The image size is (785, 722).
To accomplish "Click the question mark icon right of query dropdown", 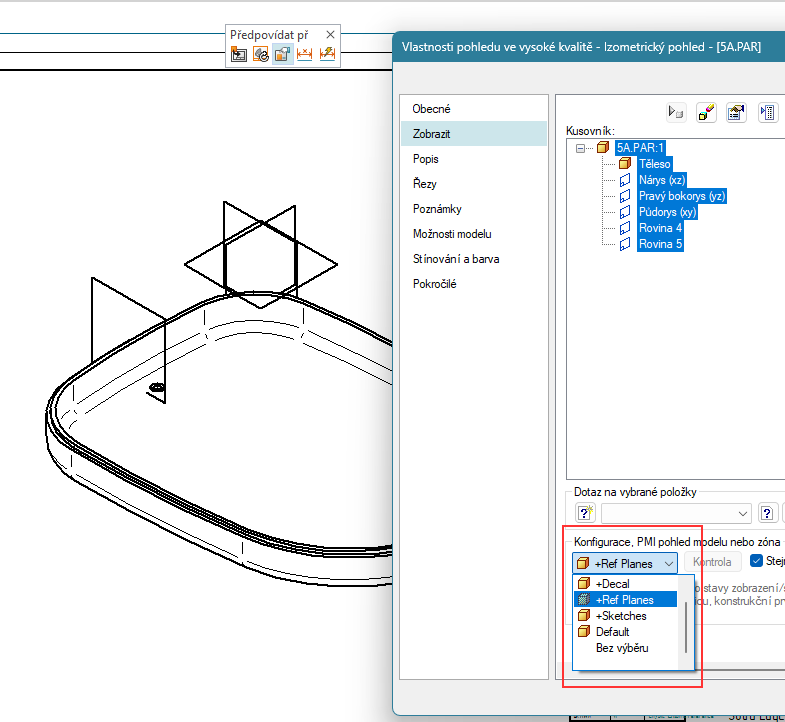I will (x=767, y=513).
